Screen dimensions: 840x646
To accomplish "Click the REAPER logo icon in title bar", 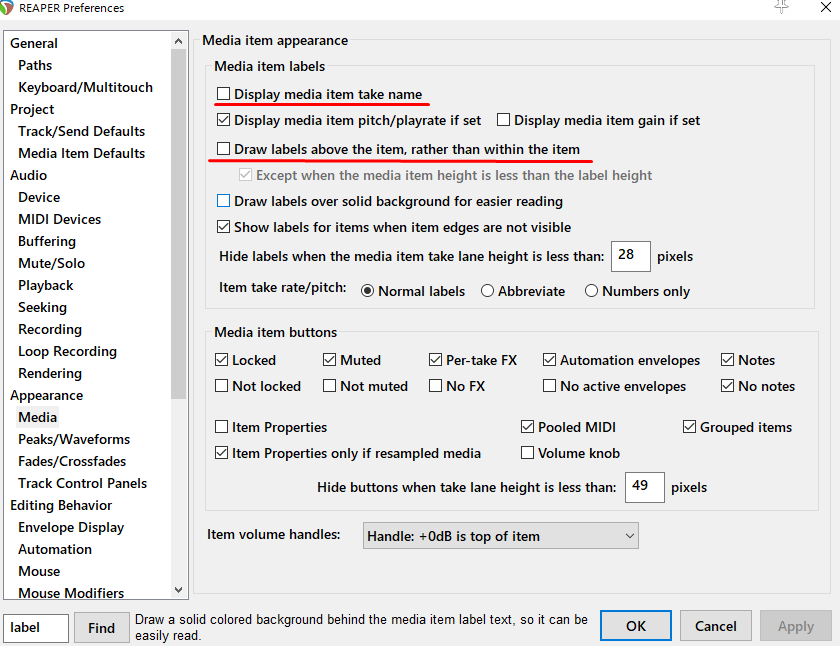I will (6, 7).
